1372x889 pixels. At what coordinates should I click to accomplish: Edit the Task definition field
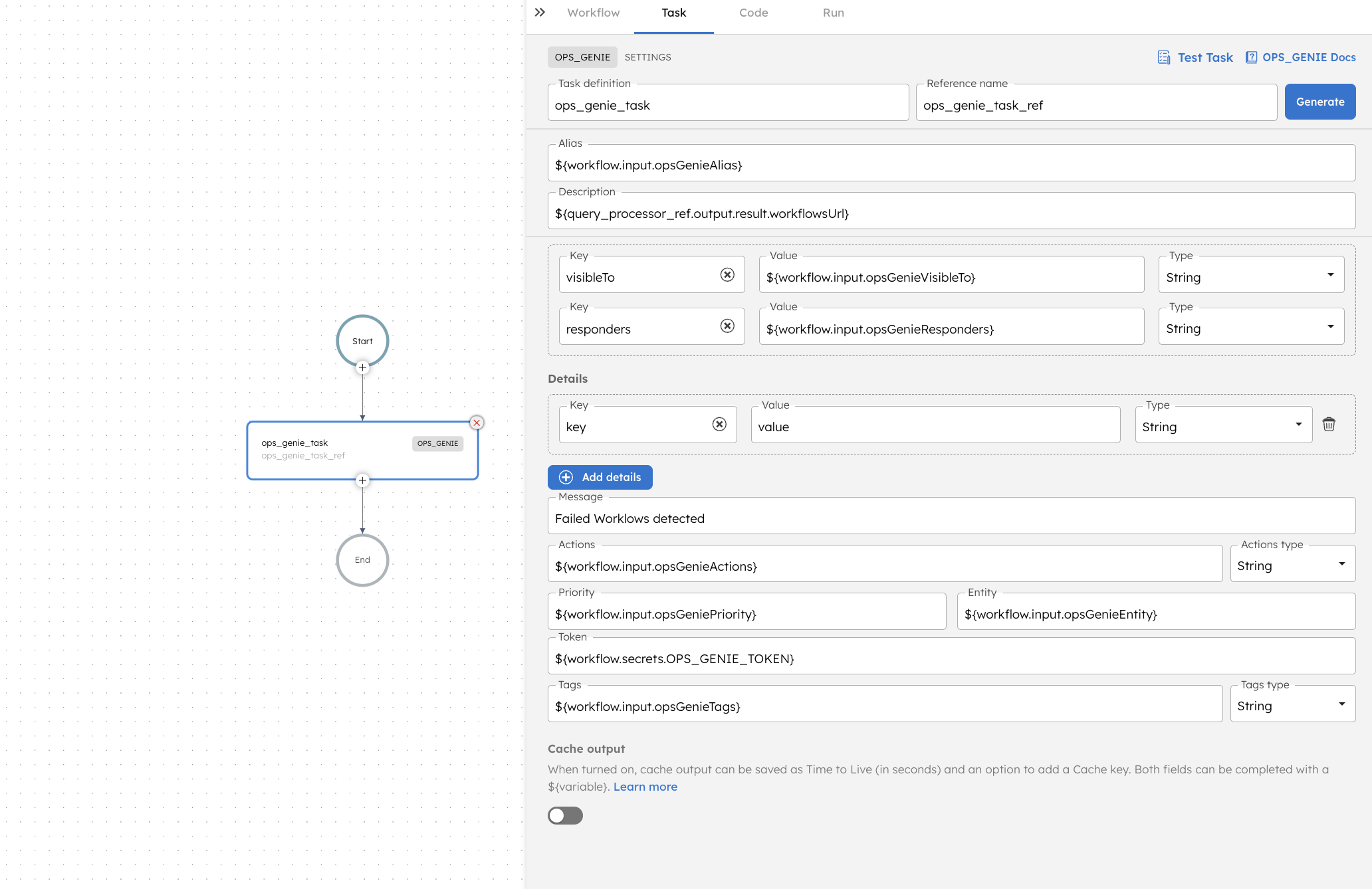tap(728, 102)
